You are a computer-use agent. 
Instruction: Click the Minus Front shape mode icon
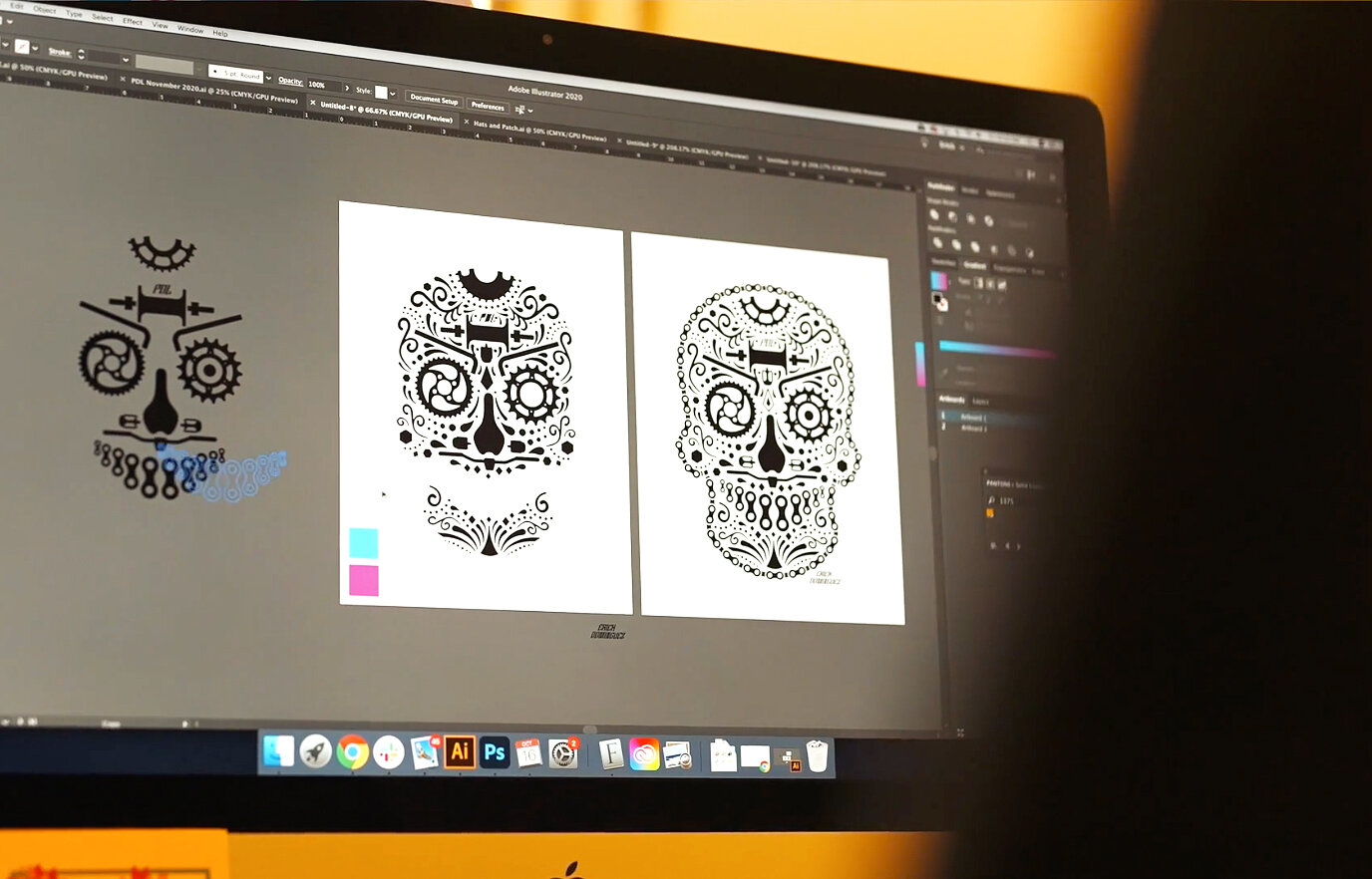tap(952, 216)
